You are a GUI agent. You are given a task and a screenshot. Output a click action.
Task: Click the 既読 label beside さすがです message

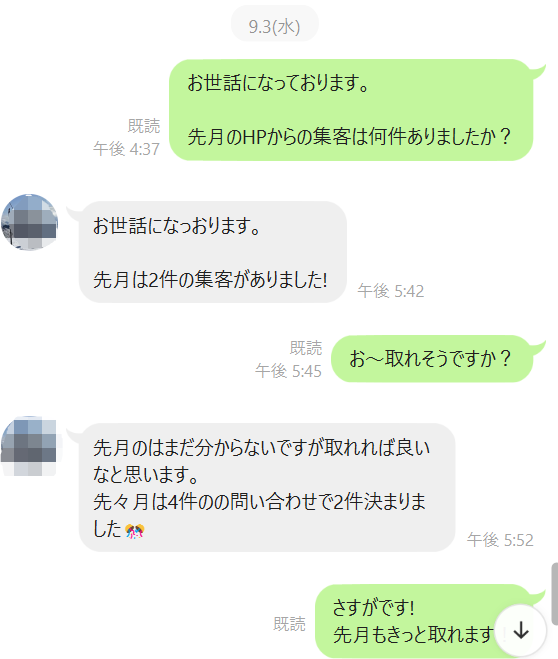click(x=289, y=624)
